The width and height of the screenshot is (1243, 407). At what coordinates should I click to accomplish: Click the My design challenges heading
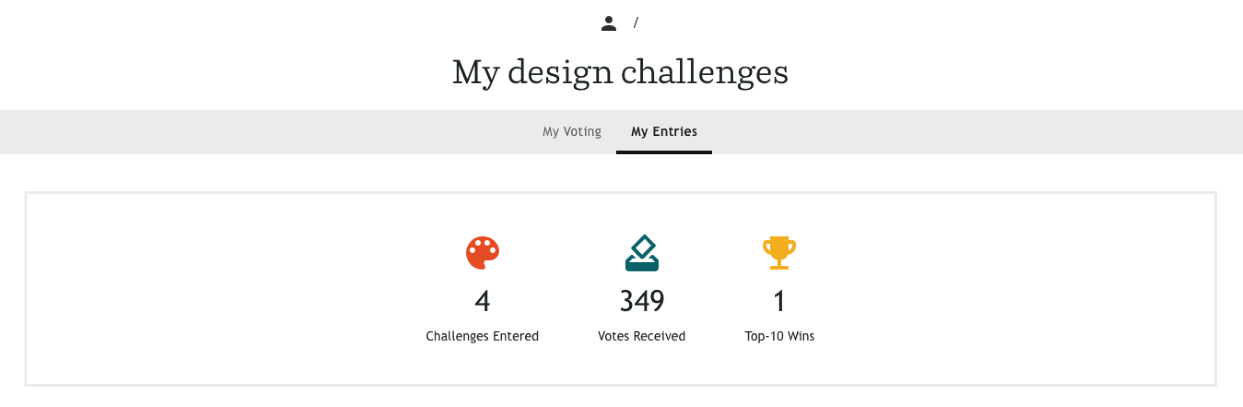620,72
